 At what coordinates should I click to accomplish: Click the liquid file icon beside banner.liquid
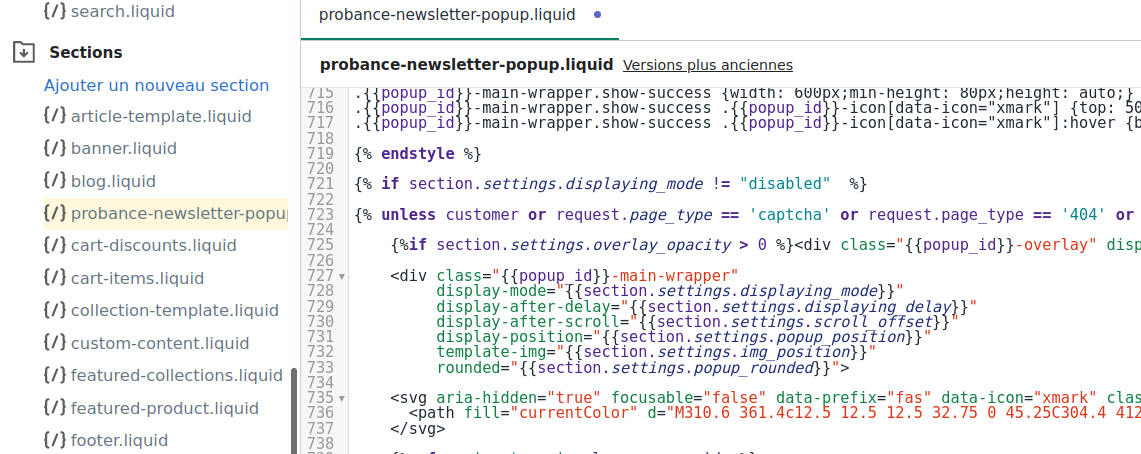click(x=55, y=148)
